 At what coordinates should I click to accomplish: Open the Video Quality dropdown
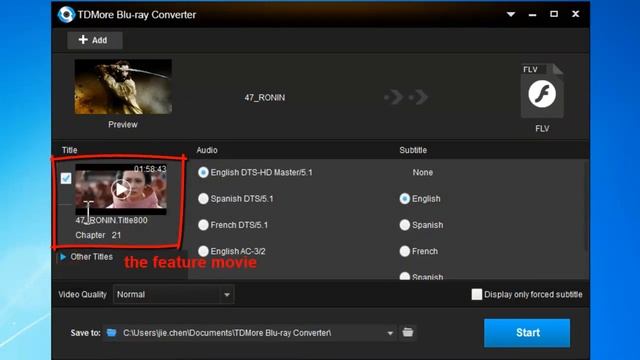click(x=173, y=294)
